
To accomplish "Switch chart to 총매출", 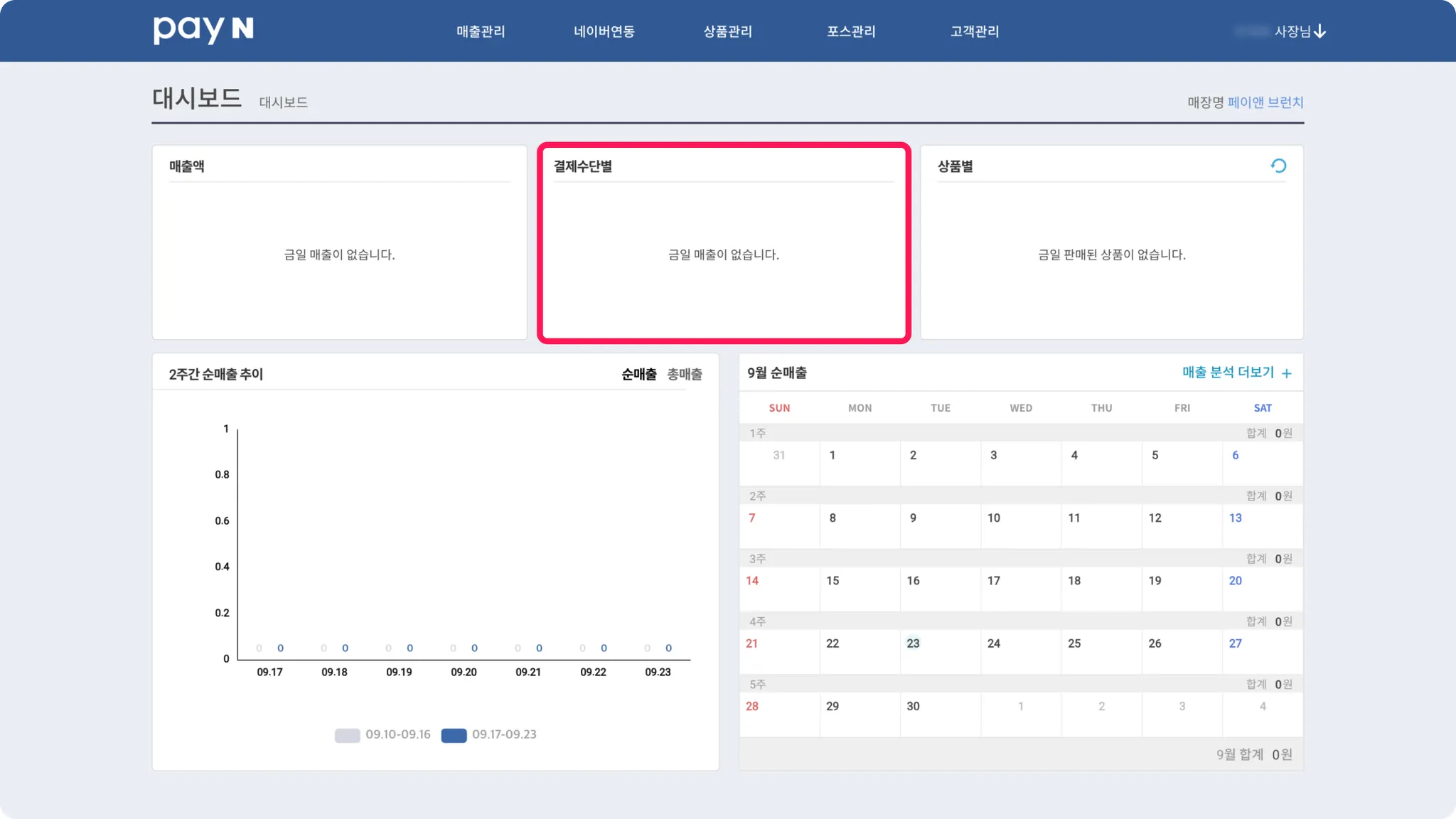I will (x=684, y=374).
